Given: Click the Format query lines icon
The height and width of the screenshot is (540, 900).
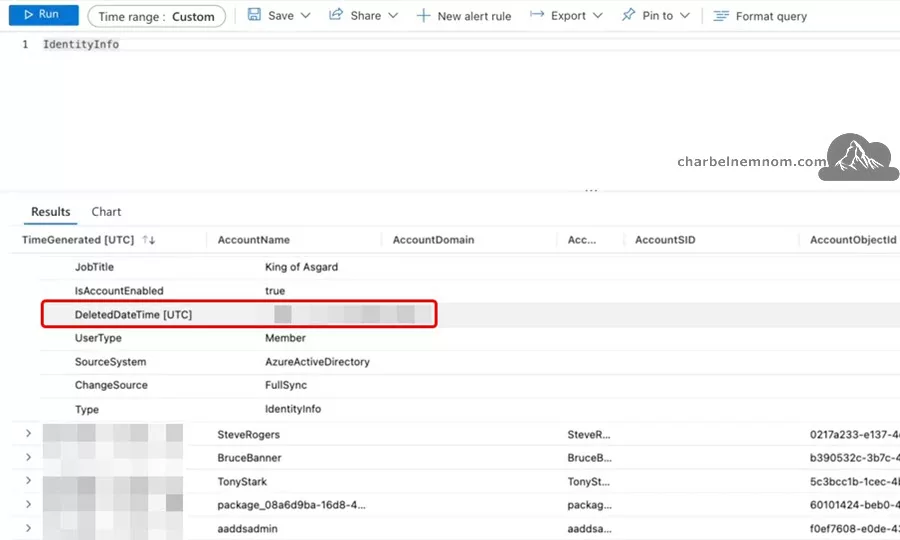Looking at the screenshot, I should coord(721,16).
